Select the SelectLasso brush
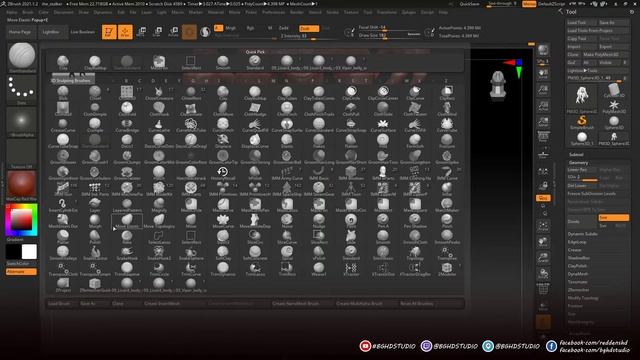 pos(159,237)
